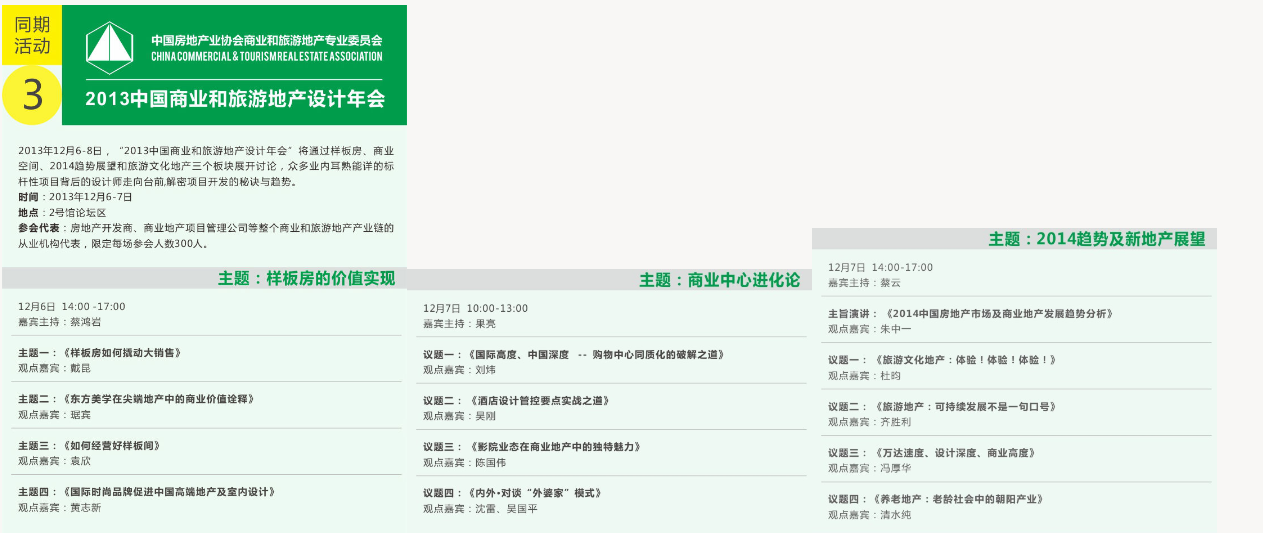This screenshot has width=1263, height=533.
Task: Click 议题二：《旅游地产：可持续发展不是一句口号》
Action: 942,407
